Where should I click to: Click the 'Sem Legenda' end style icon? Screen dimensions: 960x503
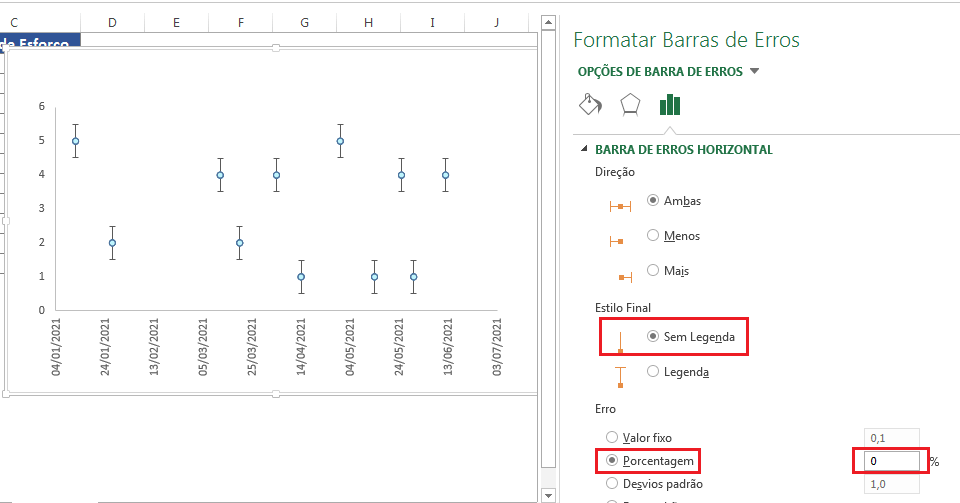[621, 342]
